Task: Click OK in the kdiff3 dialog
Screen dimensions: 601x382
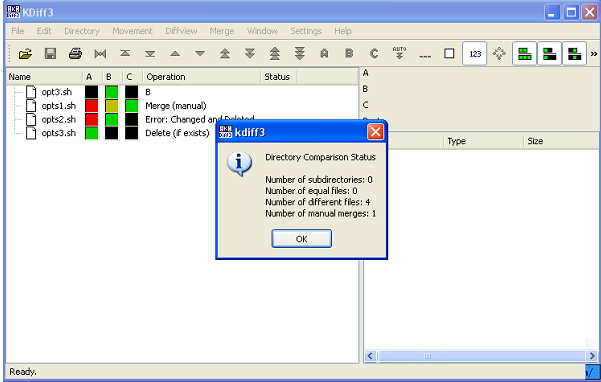Action: pyautogui.click(x=302, y=239)
